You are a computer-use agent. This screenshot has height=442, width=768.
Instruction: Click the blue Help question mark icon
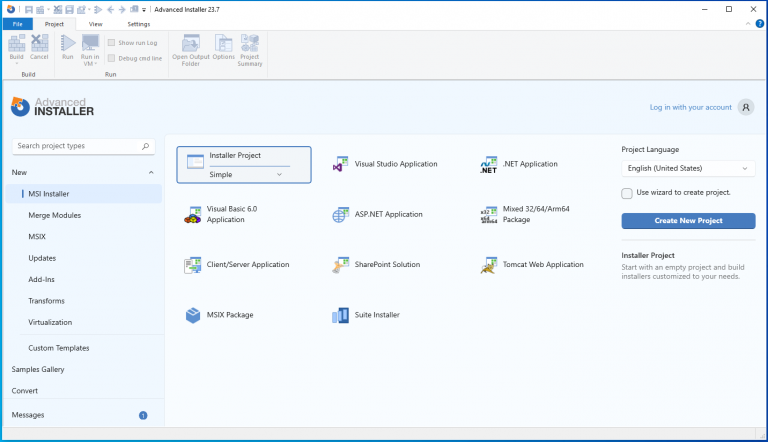click(x=760, y=24)
